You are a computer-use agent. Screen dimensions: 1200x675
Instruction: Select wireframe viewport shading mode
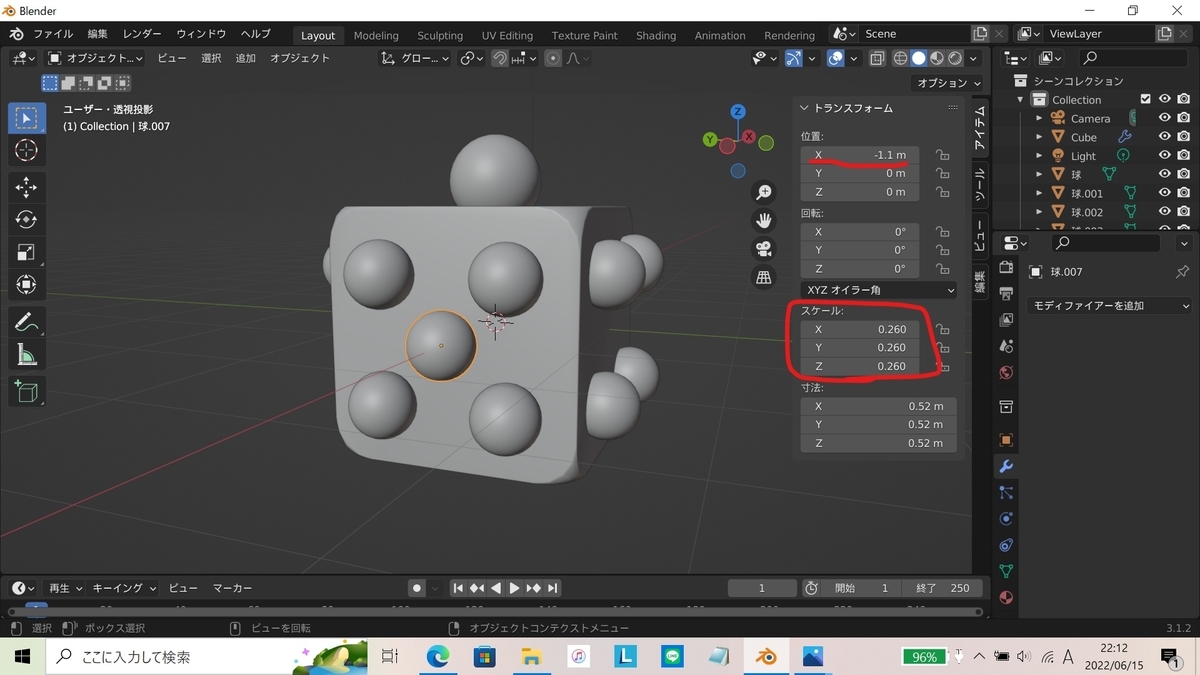[x=900, y=58]
